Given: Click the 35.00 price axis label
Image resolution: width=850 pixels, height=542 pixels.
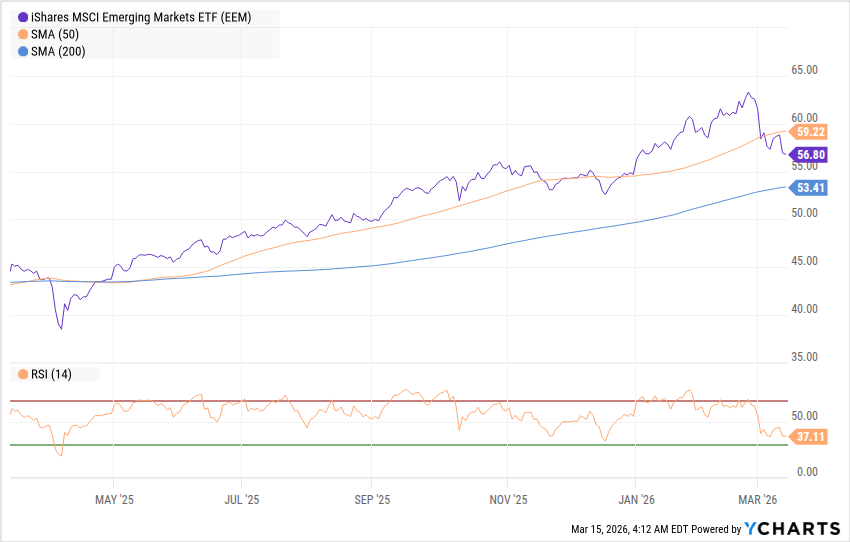Looking at the screenshot, I should pyautogui.click(x=804, y=357).
